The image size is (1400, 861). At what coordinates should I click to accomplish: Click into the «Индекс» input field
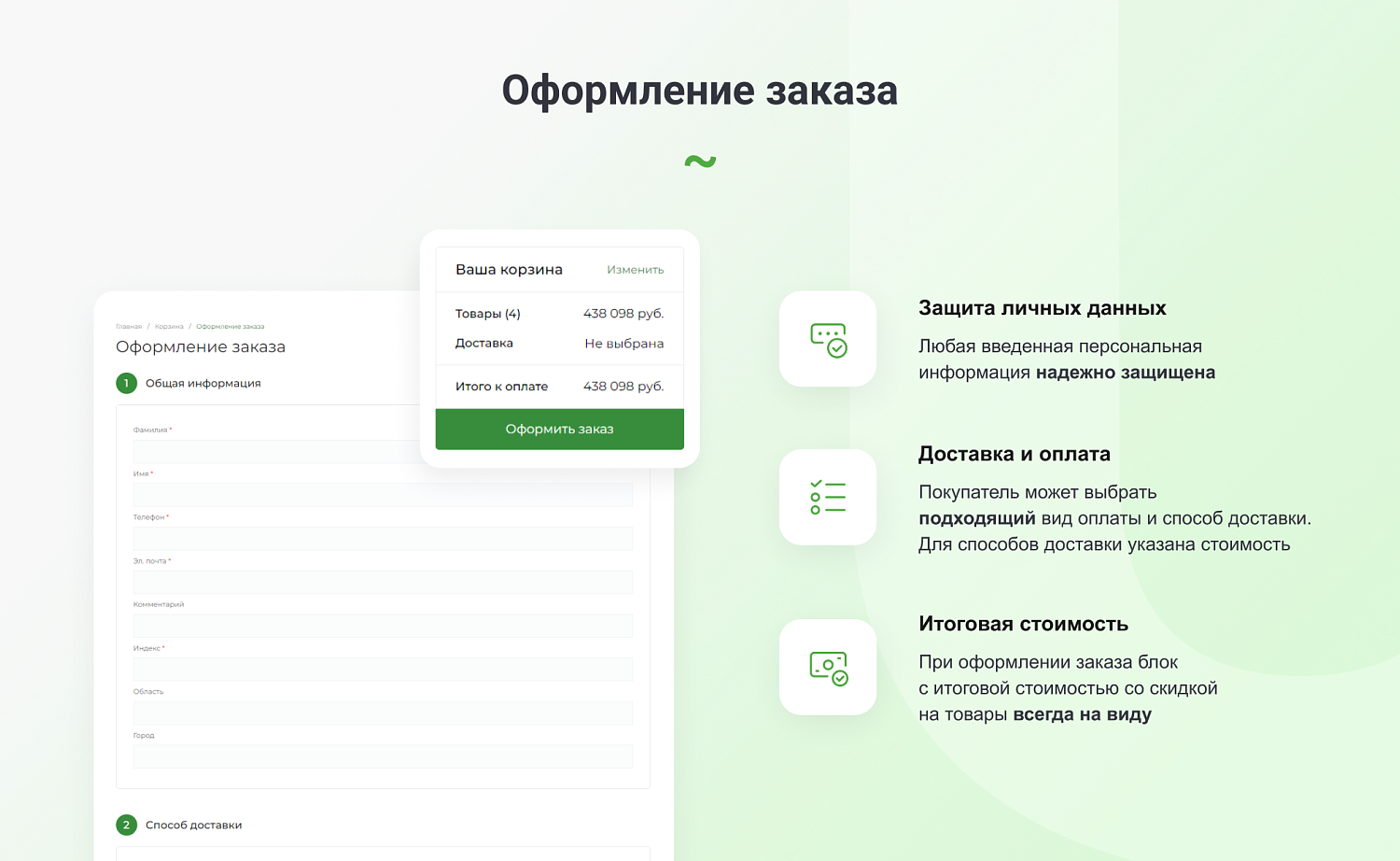(383, 669)
